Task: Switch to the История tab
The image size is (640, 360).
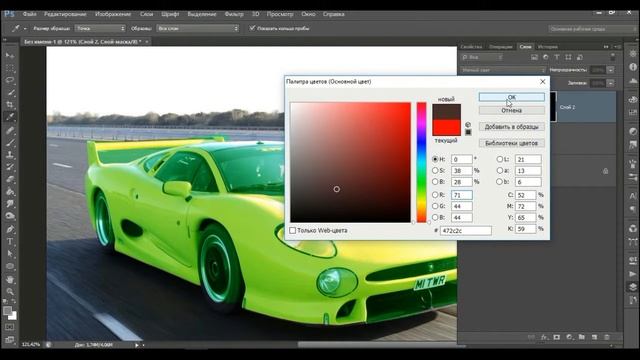Action: click(547, 47)
